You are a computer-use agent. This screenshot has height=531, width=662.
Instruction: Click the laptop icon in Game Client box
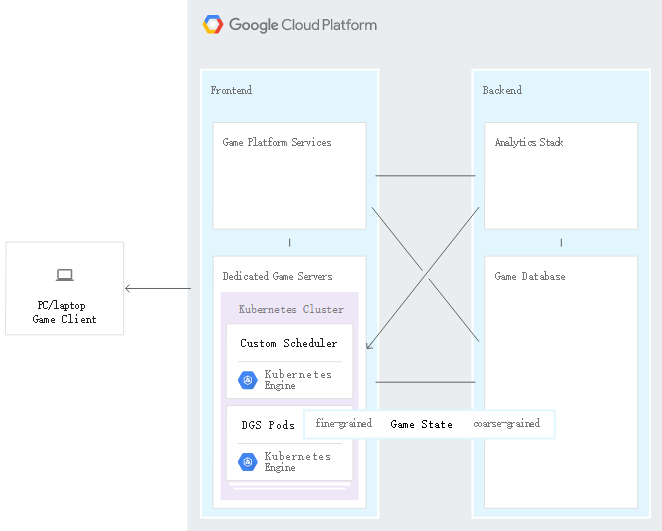[x=65, y=275]
